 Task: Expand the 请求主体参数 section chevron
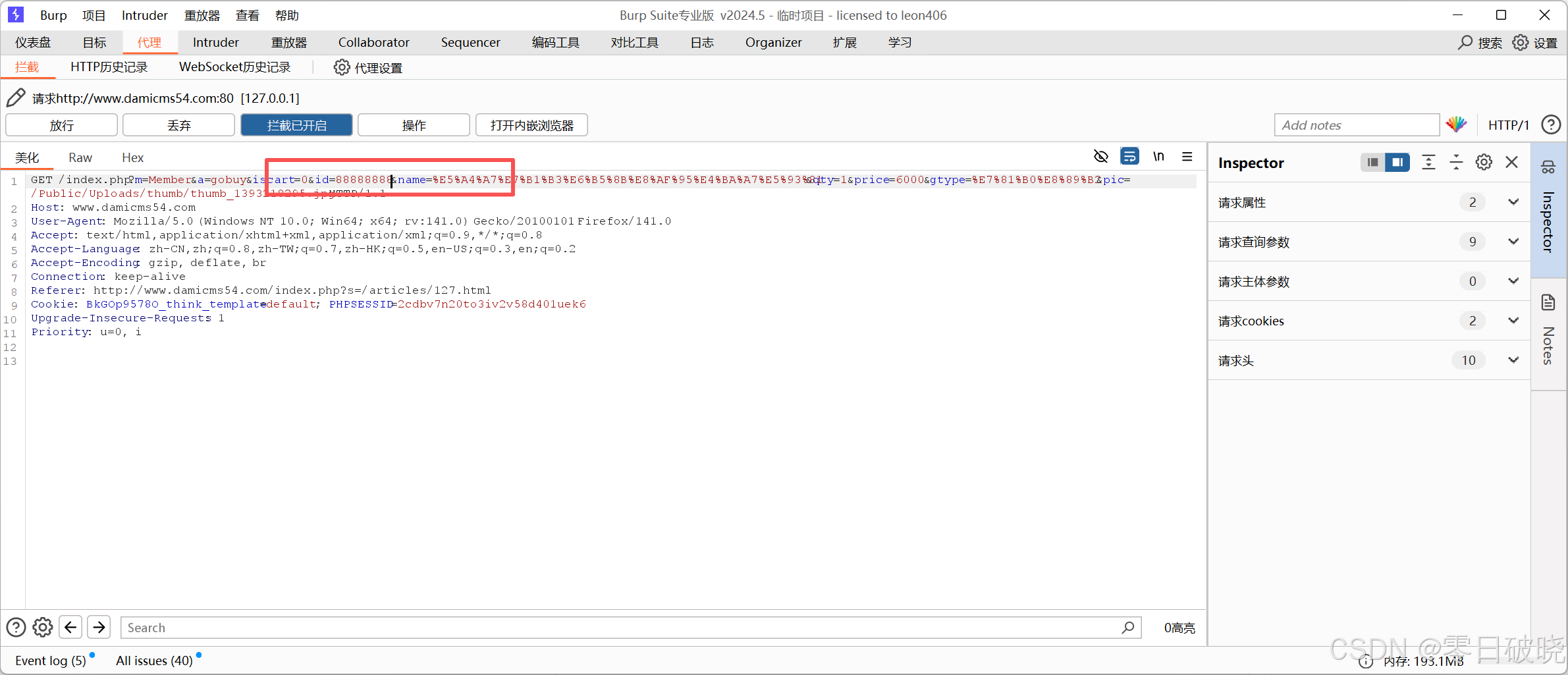tap(1513, 281)
